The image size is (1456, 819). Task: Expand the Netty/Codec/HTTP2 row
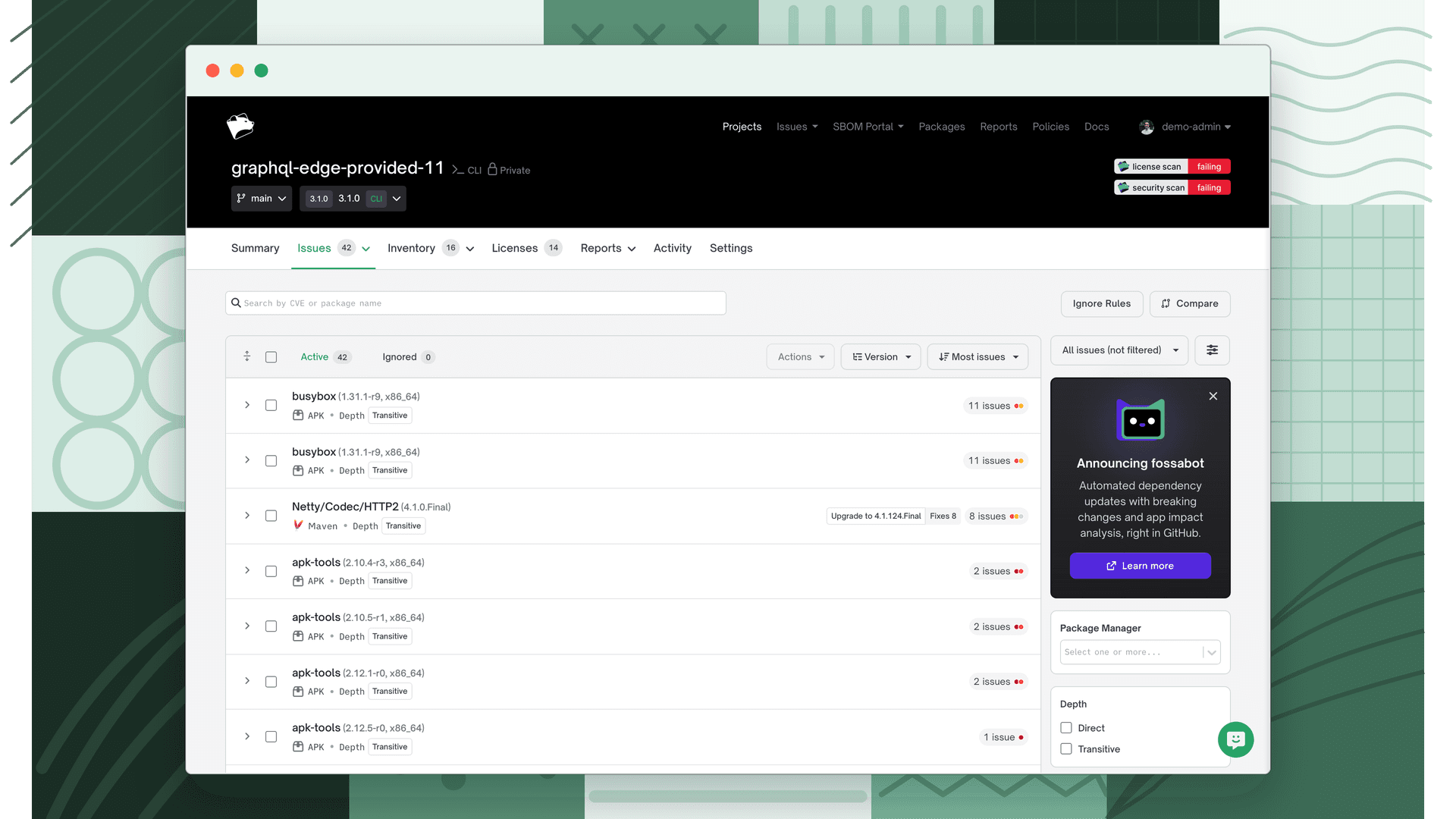[247, 516]
